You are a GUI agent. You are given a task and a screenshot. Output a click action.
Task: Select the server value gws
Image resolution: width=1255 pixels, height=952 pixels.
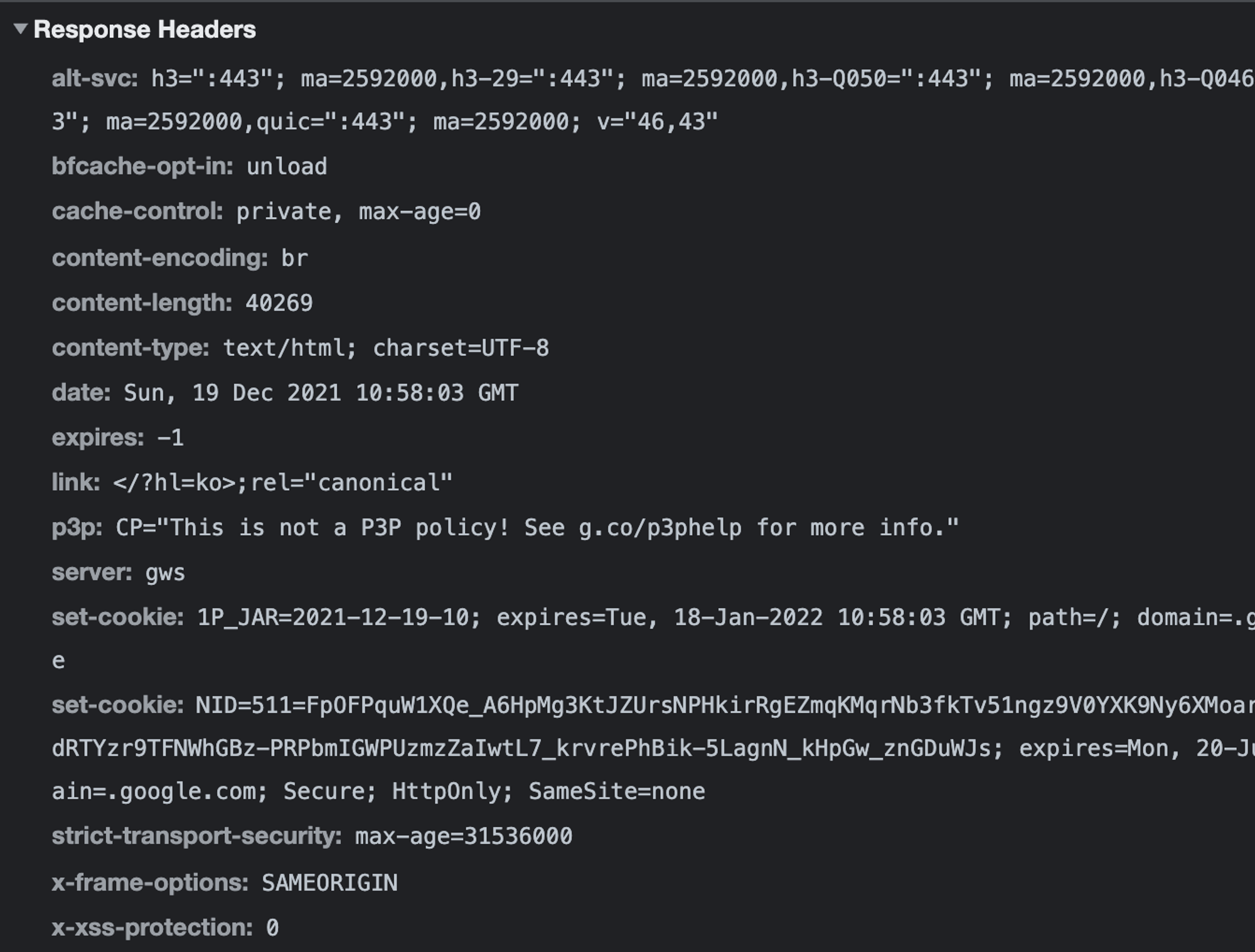164,572
